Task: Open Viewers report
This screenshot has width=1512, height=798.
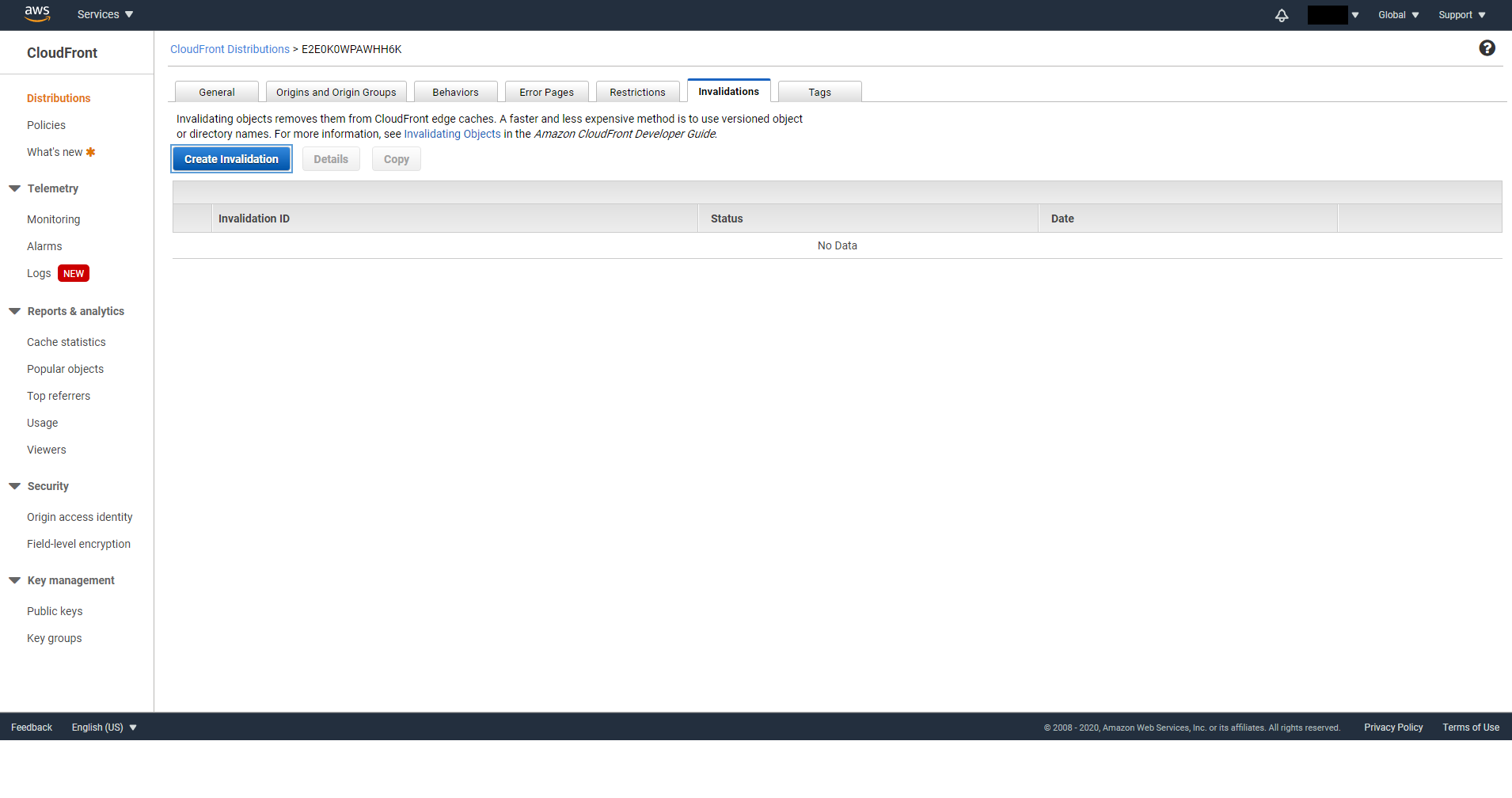Action: pyautogui.click(x=47, y=450)
